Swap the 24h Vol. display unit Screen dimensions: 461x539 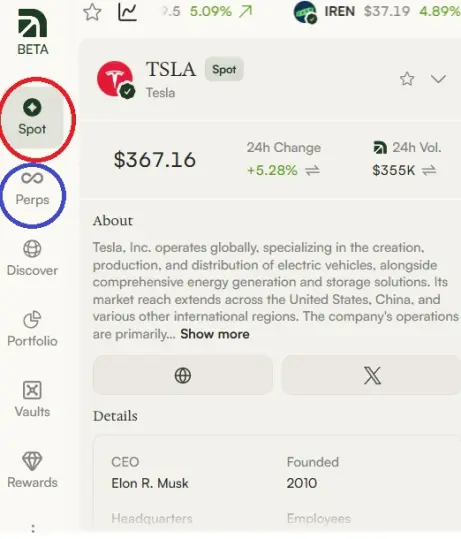point(429,170)
